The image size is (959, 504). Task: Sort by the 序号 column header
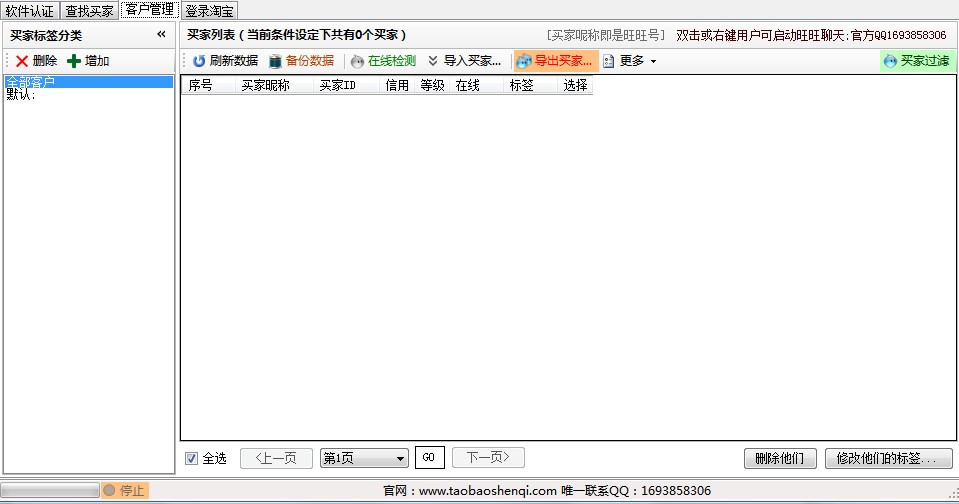pyautogui.click(x=208, y=85)
